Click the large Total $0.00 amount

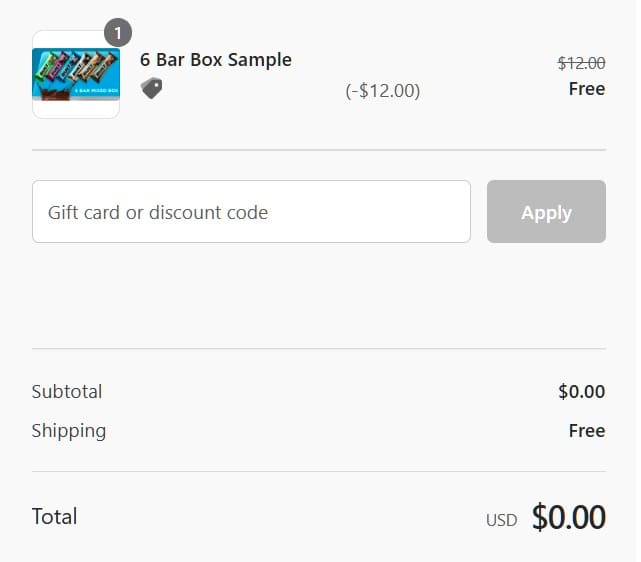[x=568, y=517]
